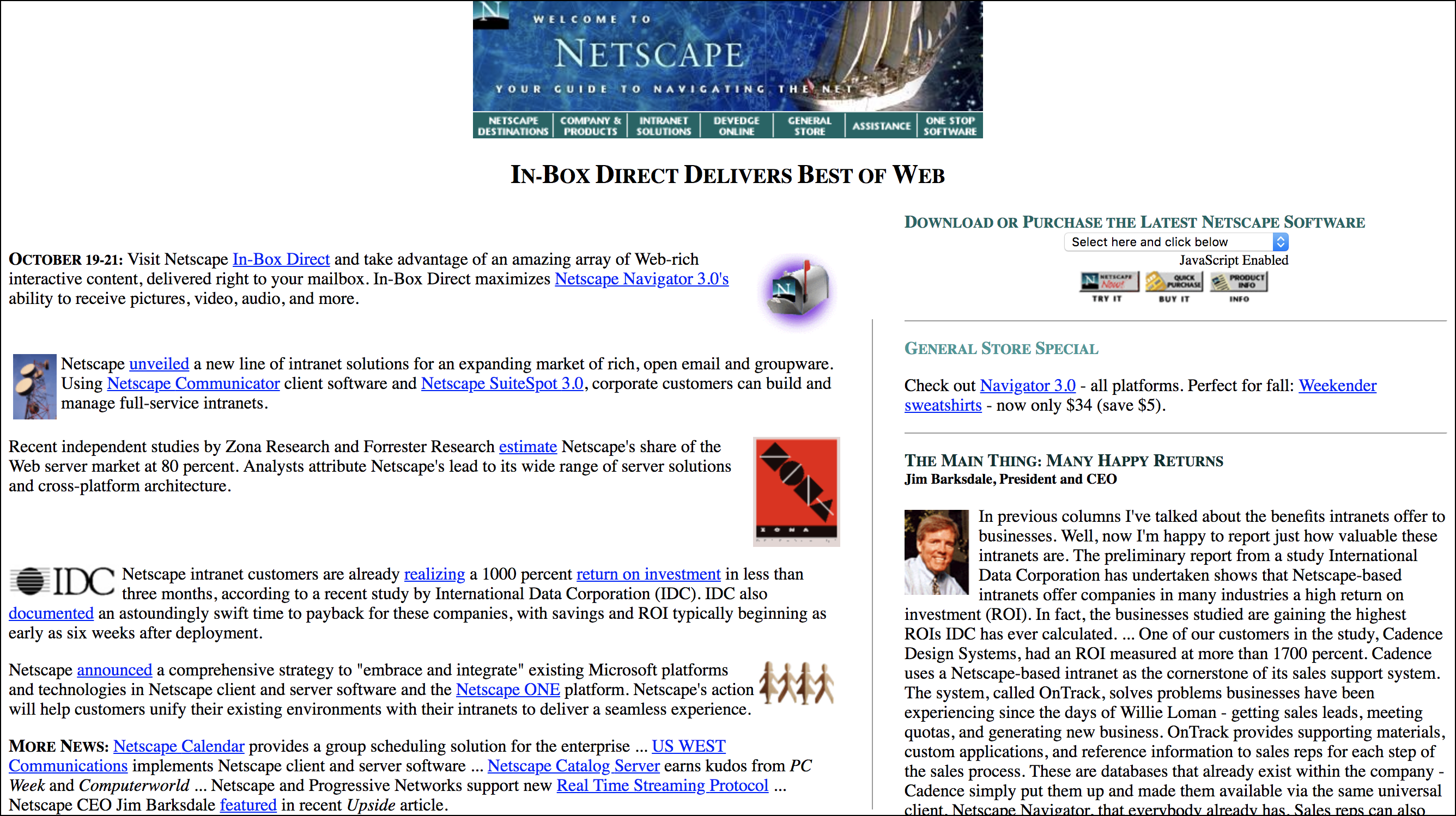Click Jim Barksdale's portrait photo
Image resolution: width=1456 pixels, height=816 pixels.
point(936,551)
